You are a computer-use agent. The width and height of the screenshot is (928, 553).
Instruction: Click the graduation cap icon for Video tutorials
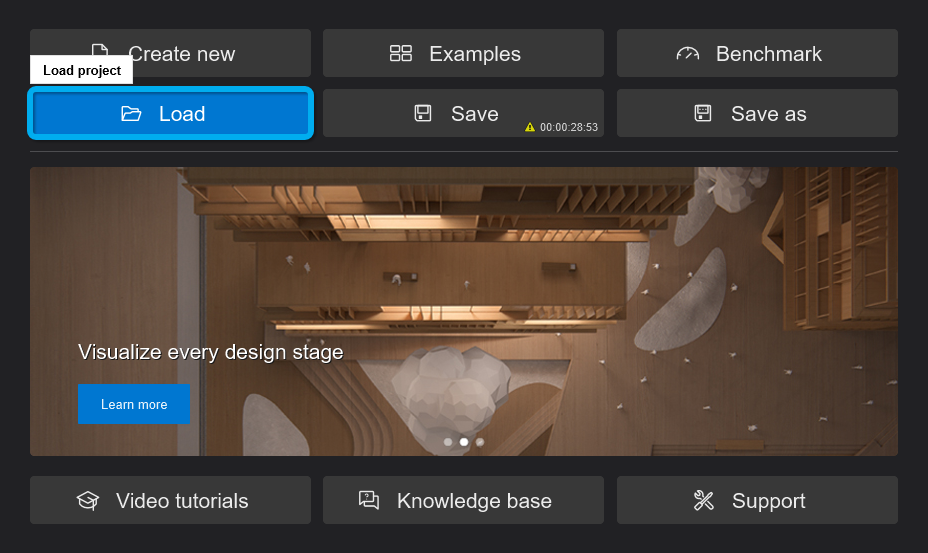pyautogui.click(x=88, y=501)
